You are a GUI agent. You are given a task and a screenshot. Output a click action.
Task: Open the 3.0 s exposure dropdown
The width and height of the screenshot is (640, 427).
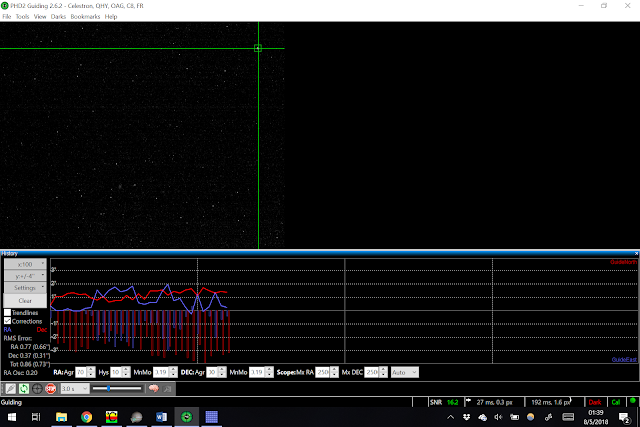[75, 389]
